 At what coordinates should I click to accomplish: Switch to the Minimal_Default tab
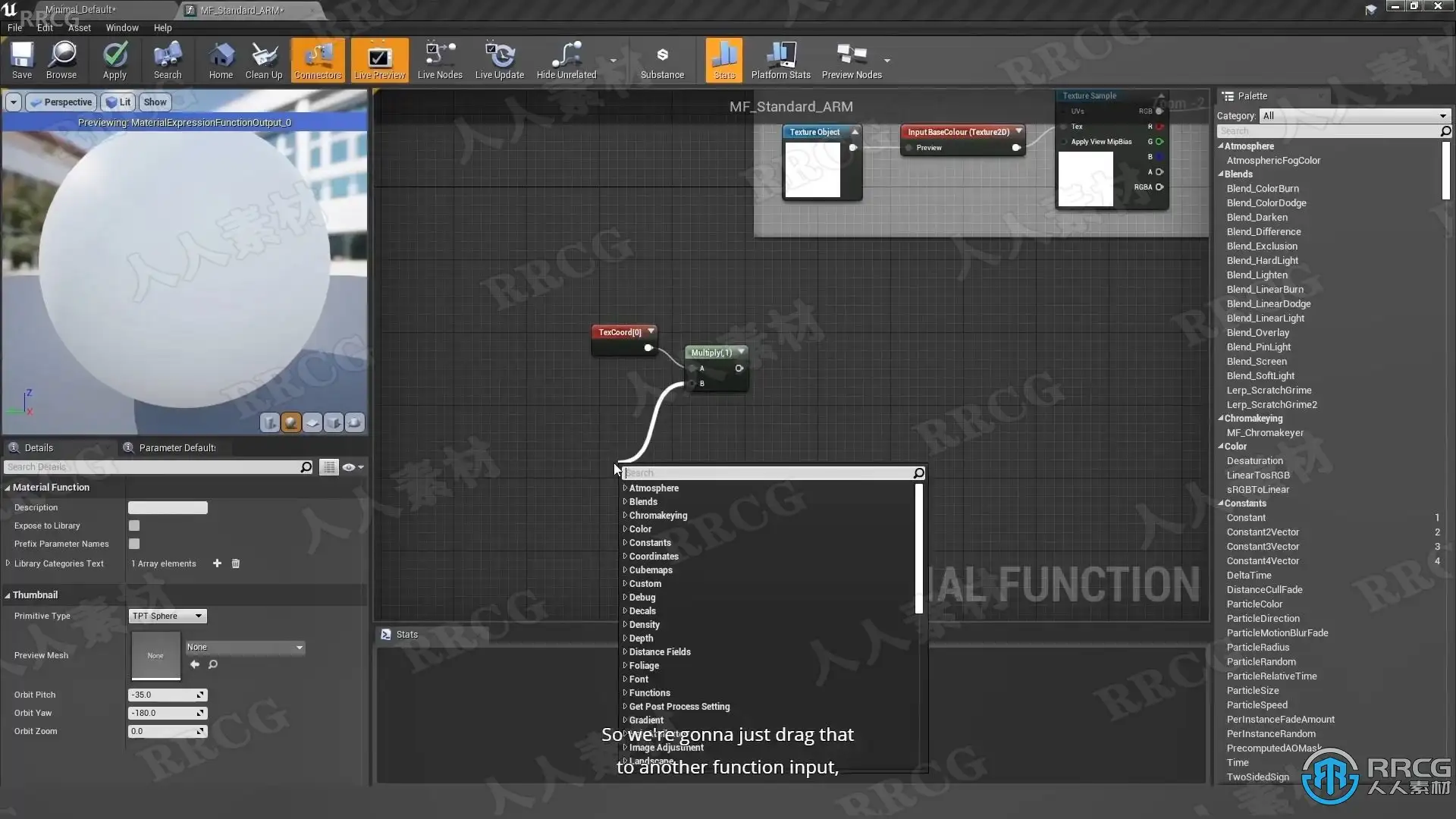click(x=80, y=10)
